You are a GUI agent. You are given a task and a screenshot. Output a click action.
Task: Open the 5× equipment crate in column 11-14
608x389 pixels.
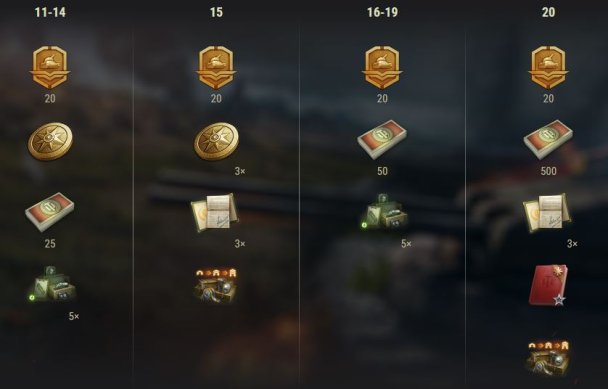pos(52,285)
